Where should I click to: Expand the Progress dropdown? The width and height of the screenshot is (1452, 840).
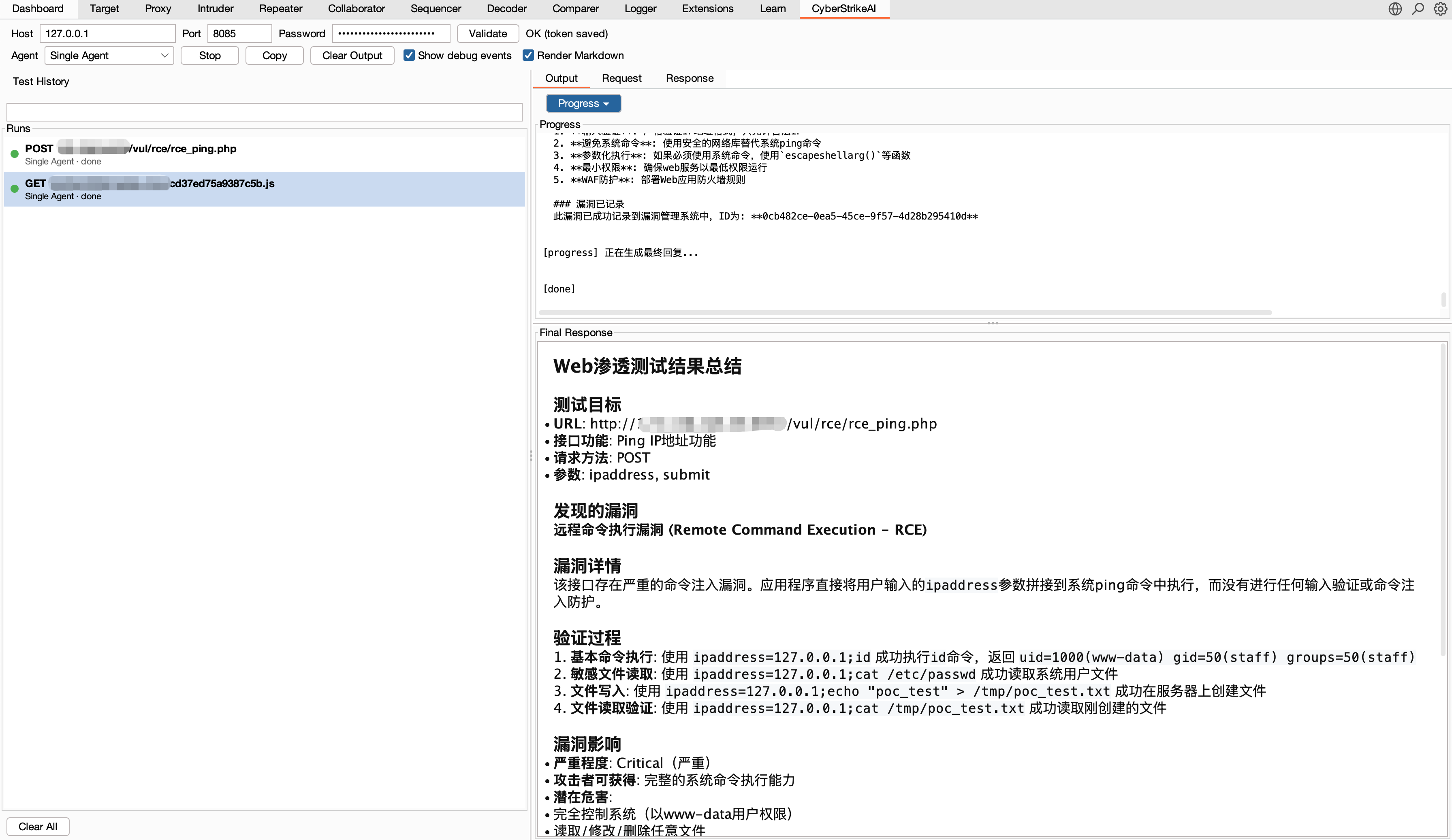583,103
